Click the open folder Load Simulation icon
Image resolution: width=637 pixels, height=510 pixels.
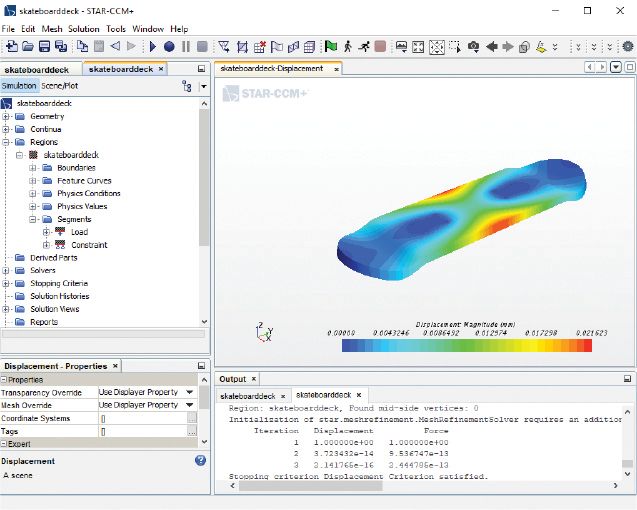click(x=28, y=47)
